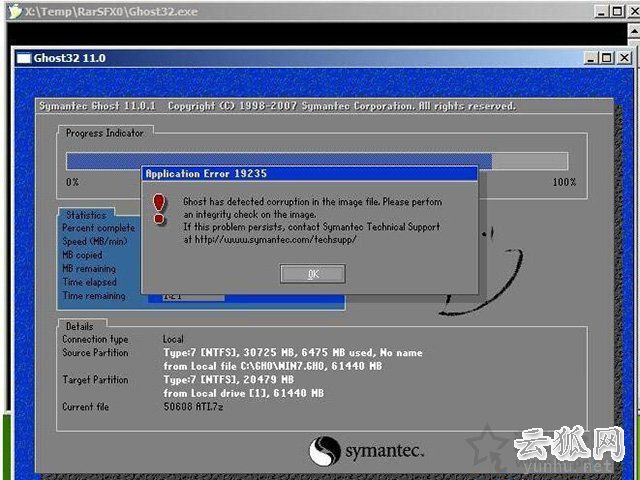This screenshot has height=480, width=640.
Task: Click the 'MB remaining' text
Action: [89, 269]
